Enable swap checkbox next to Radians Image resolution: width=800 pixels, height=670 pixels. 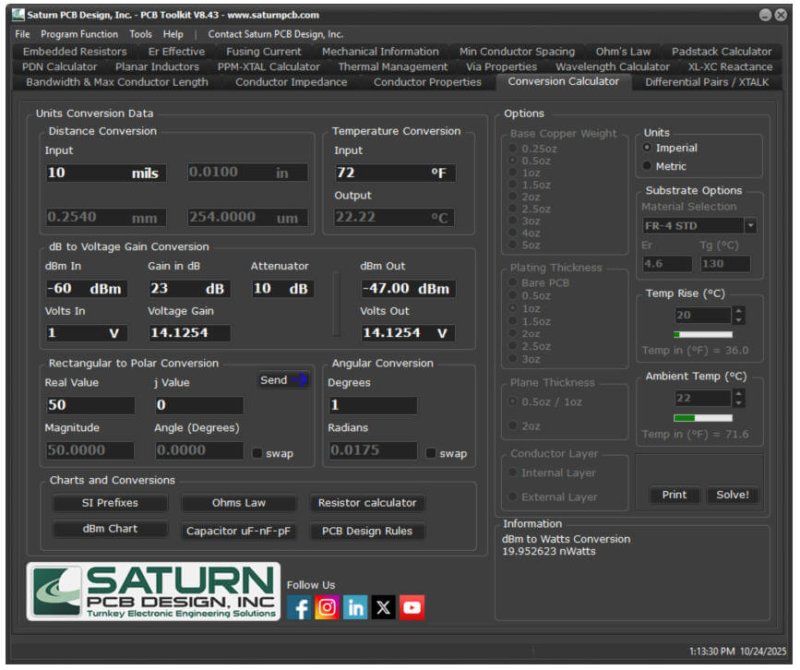(x=431, y=453)
